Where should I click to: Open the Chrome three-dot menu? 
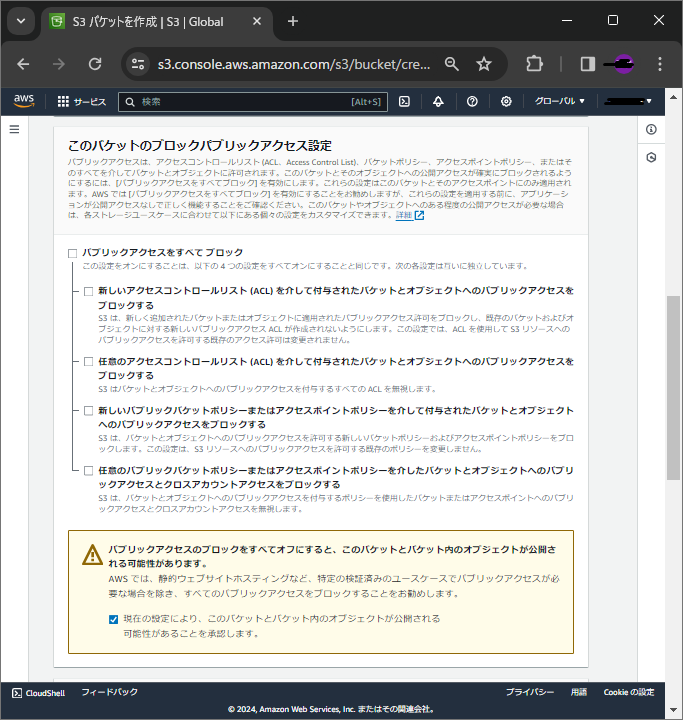tap(660, 64)
